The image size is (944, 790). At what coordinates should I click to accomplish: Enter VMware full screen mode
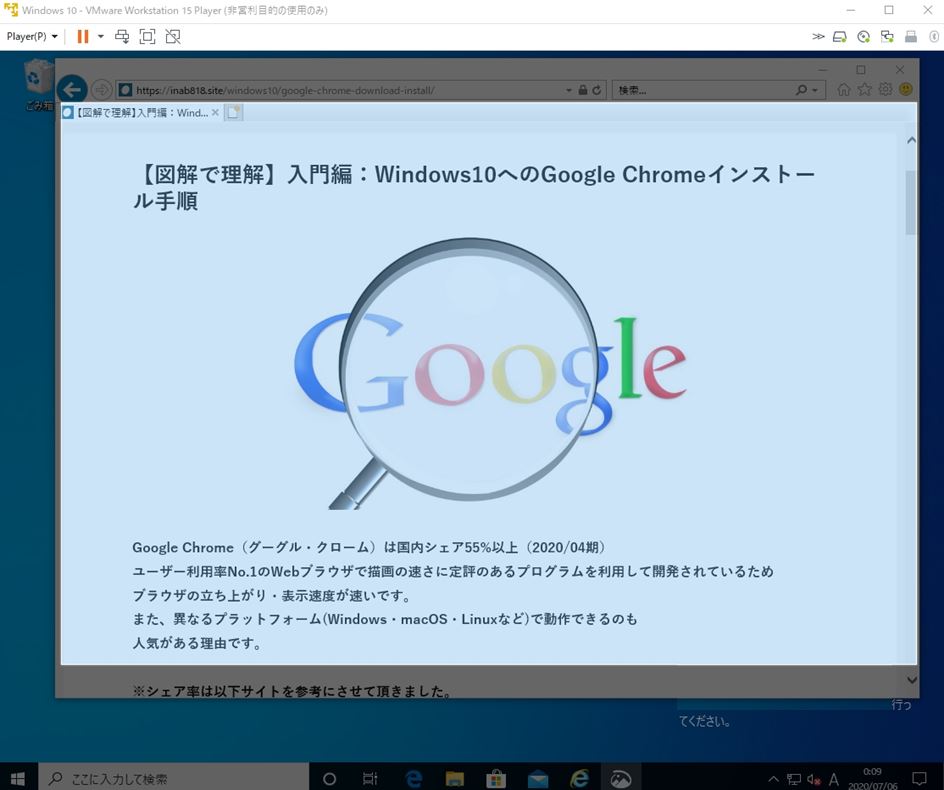[x=147, y=37]
